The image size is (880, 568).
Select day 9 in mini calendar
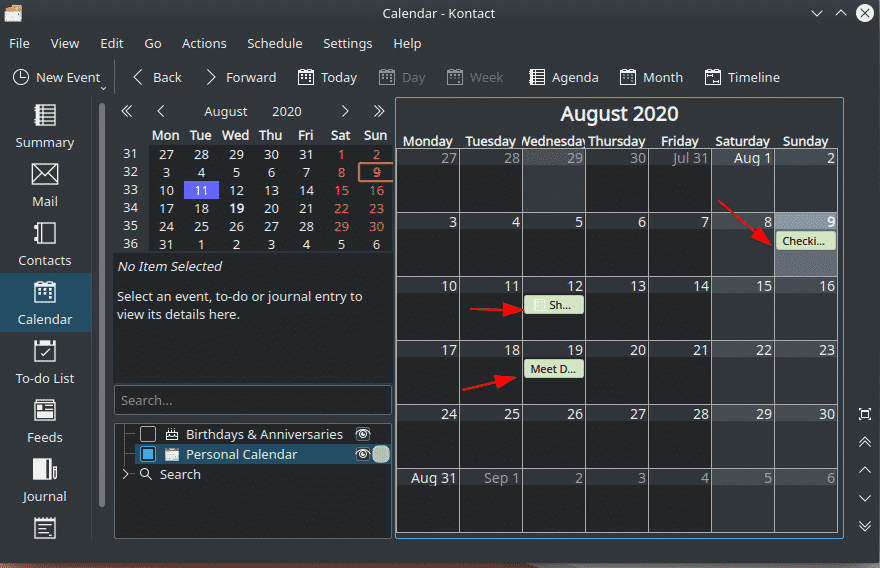coord(376,172)
